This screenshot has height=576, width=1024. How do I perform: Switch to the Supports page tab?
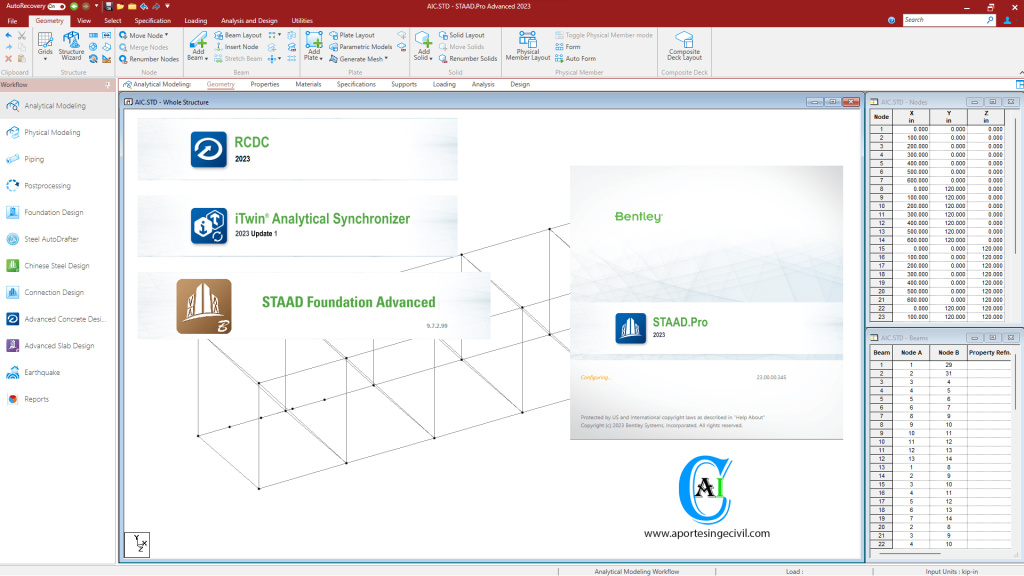click(x=404, y=85)
